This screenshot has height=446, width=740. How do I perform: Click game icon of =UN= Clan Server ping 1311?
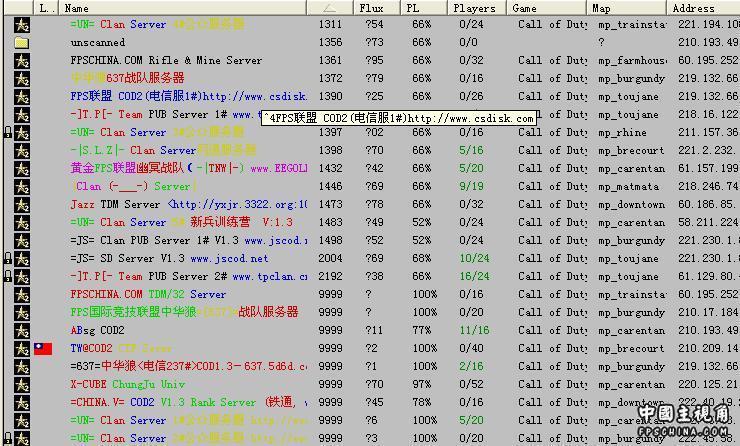(22, 25)
